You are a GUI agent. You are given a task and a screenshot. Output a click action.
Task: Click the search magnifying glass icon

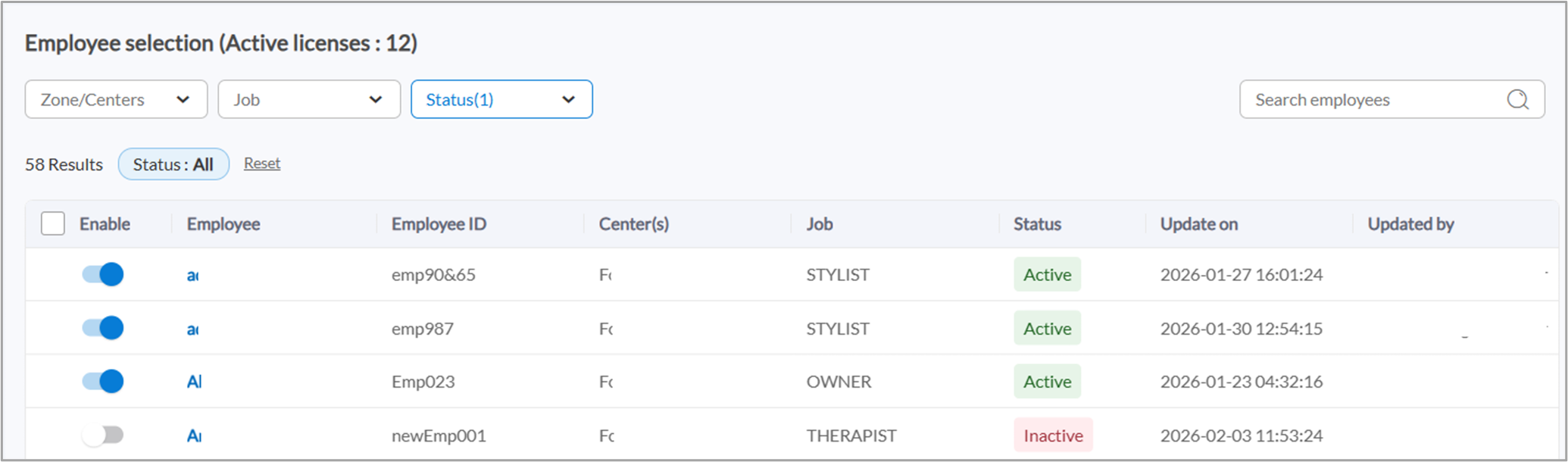[x=1517, y=99]
